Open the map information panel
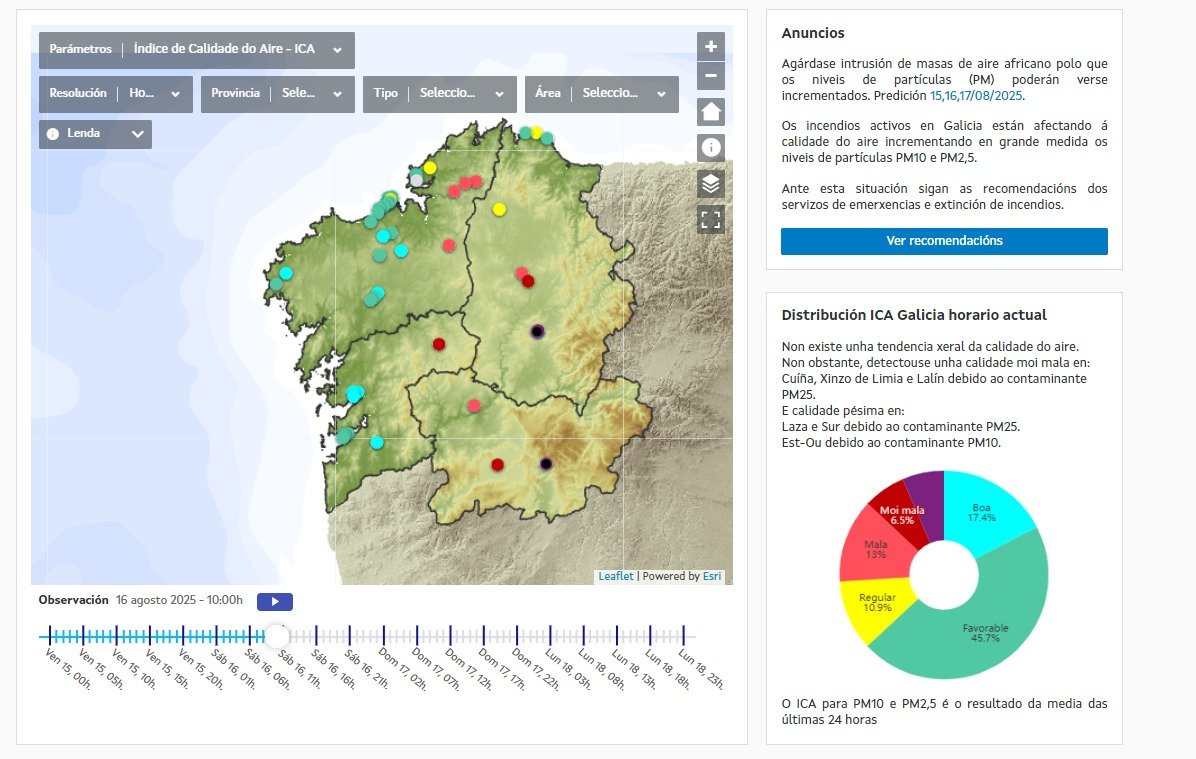Screen dimensions: 1196x759 click(710, 148)
